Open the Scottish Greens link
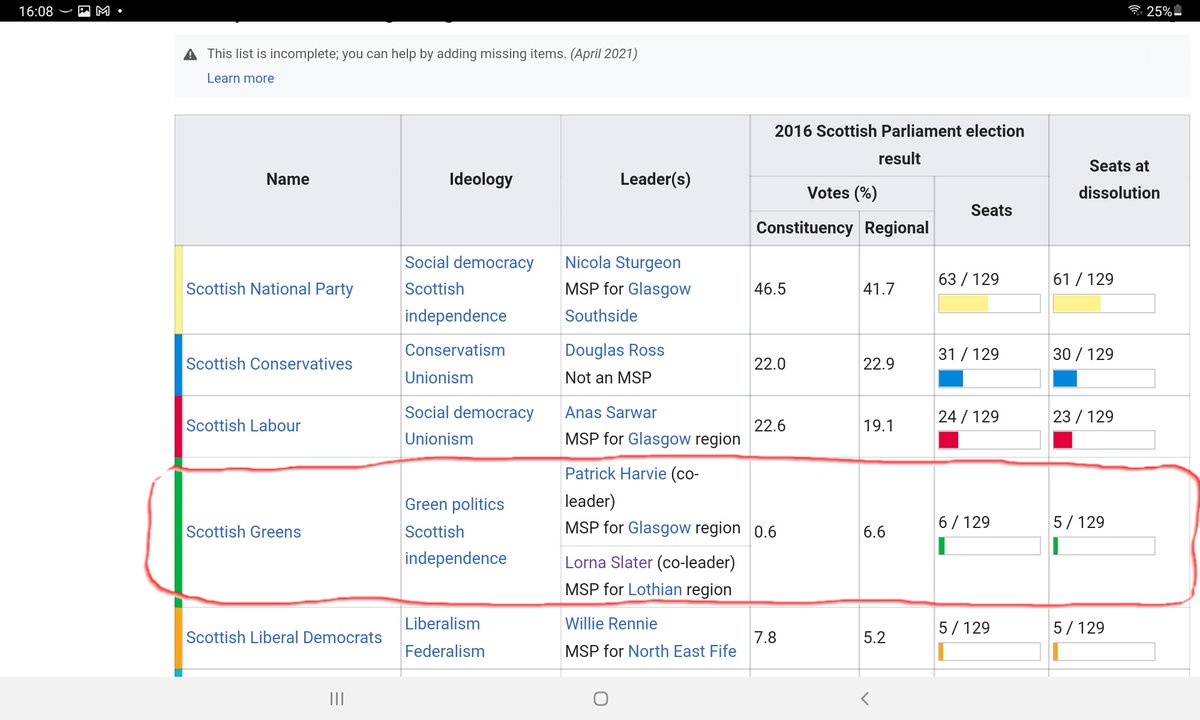Image resolution: width=1200 pixels, height=720 pixels. 243,532
